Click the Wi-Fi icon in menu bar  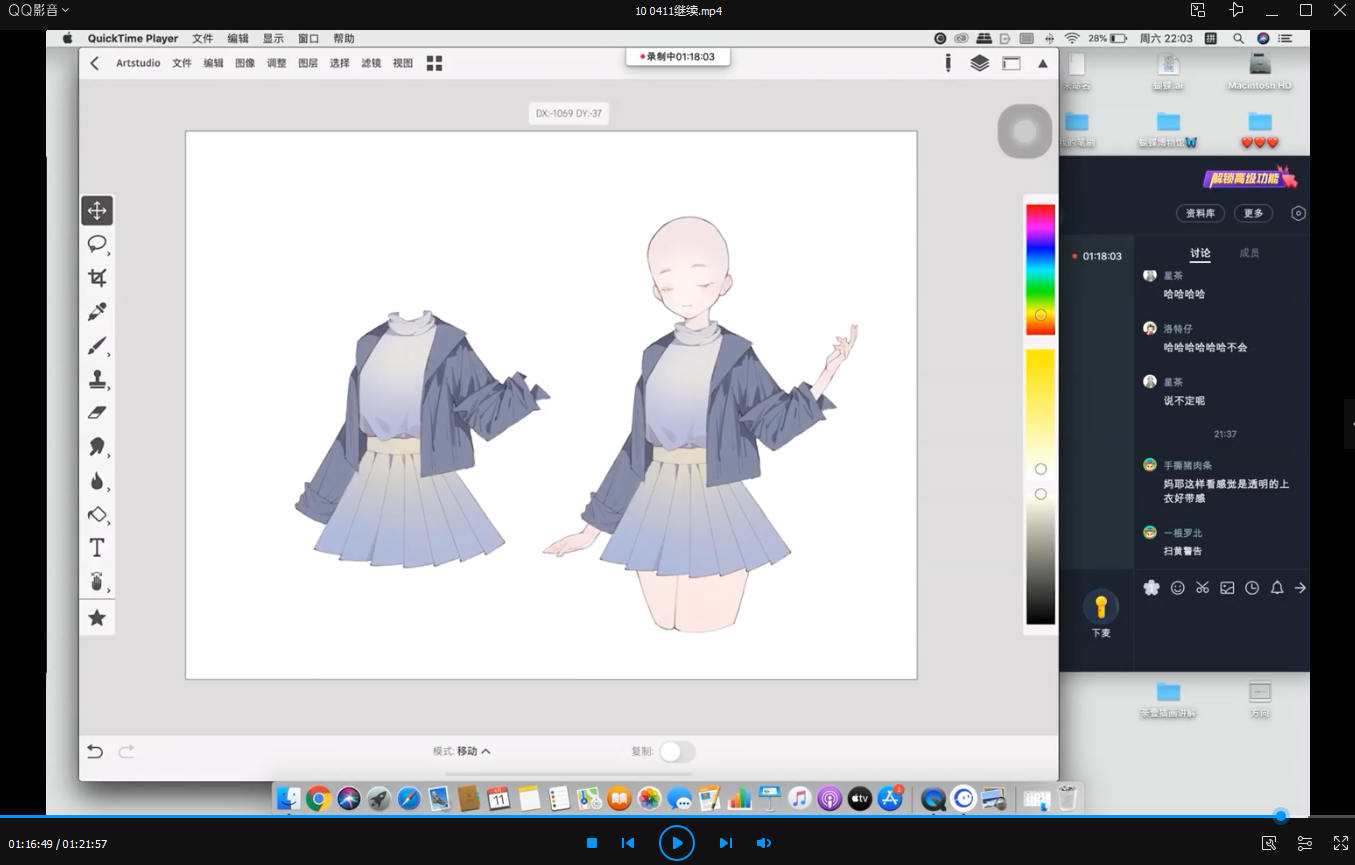coord(1072,38)
